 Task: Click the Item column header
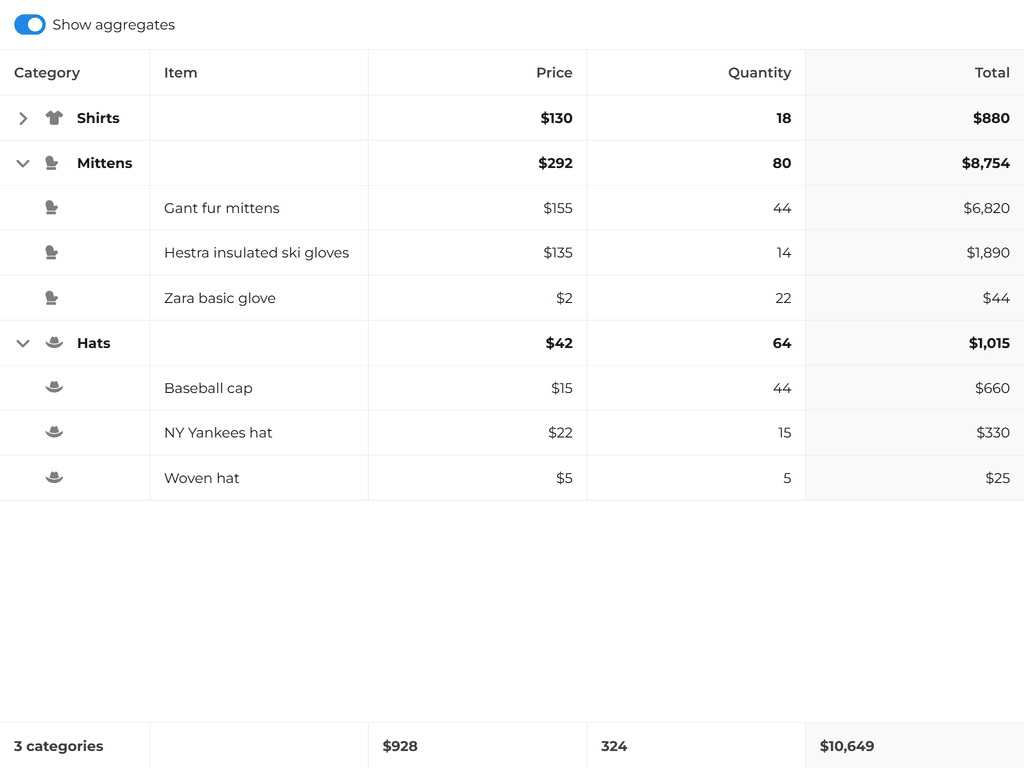point(181,73)
